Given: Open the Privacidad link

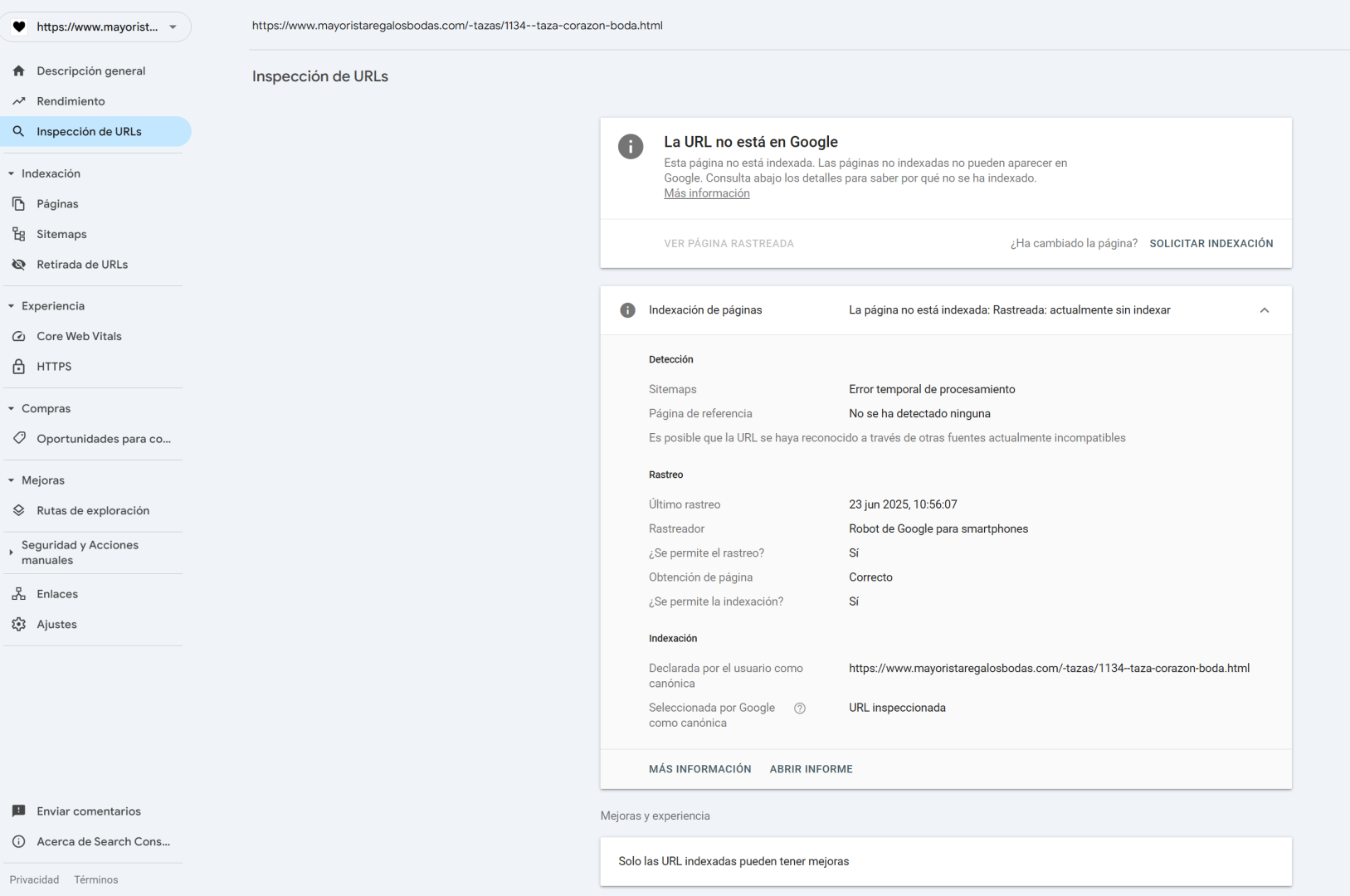Looking at the screenshot, I should (x=34, y=879).
